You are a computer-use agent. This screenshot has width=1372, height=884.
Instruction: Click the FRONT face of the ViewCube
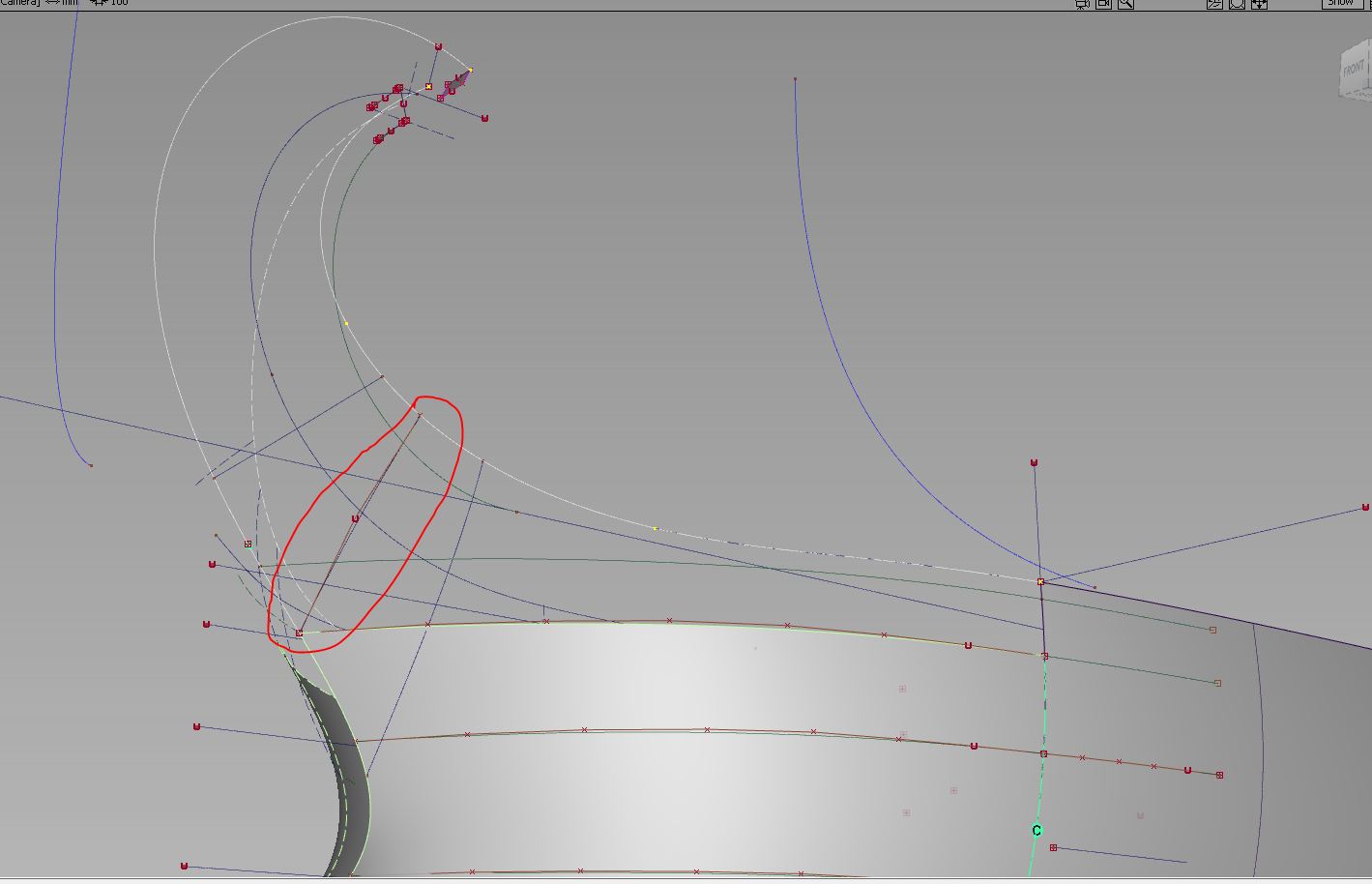click(x=1355, y=69)
